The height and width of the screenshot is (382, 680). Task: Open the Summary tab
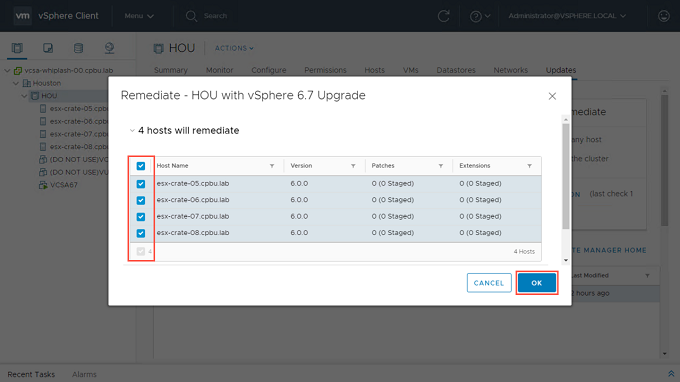[171, 70]
